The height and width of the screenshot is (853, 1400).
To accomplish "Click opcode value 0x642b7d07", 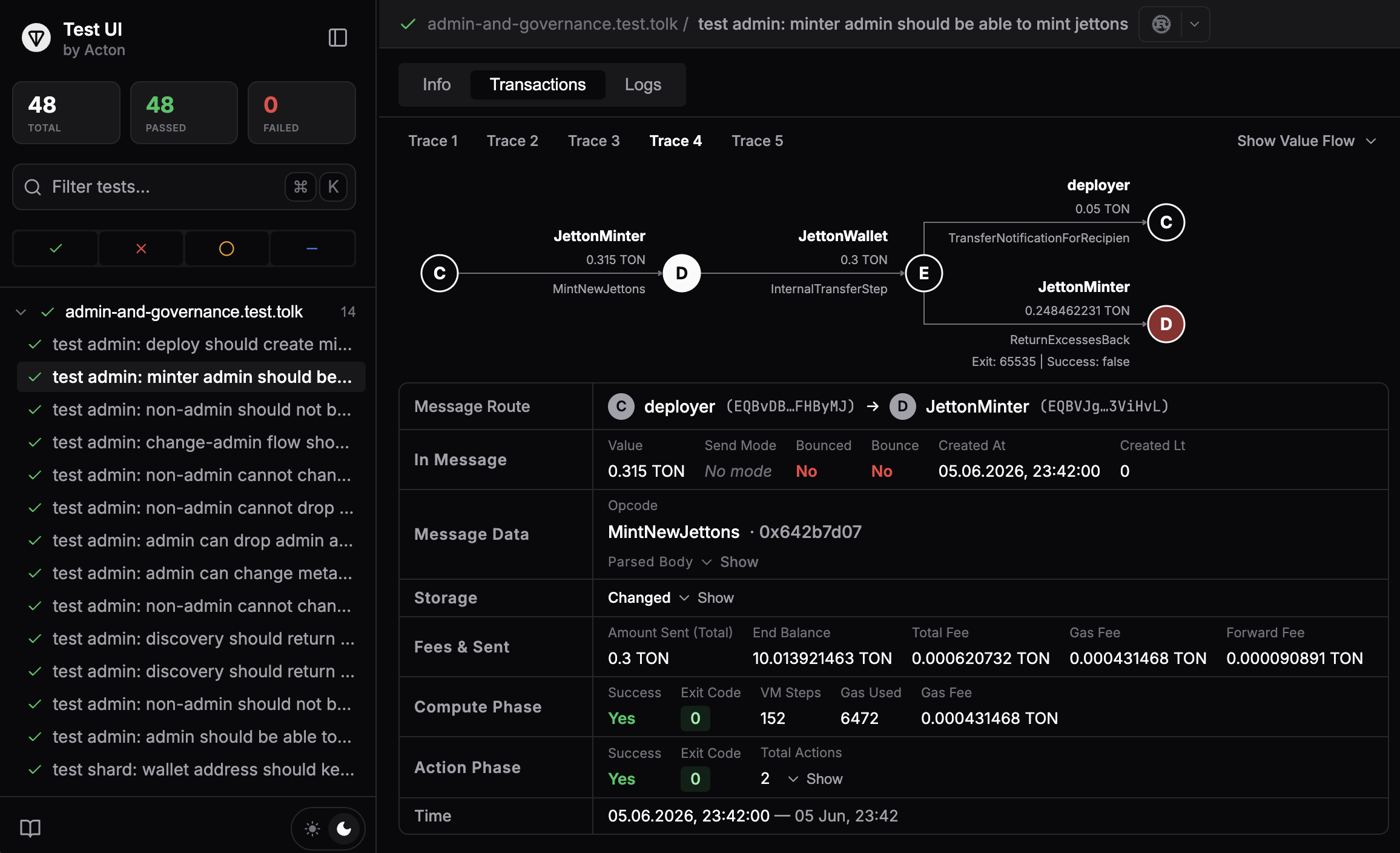I will (810, 532).
